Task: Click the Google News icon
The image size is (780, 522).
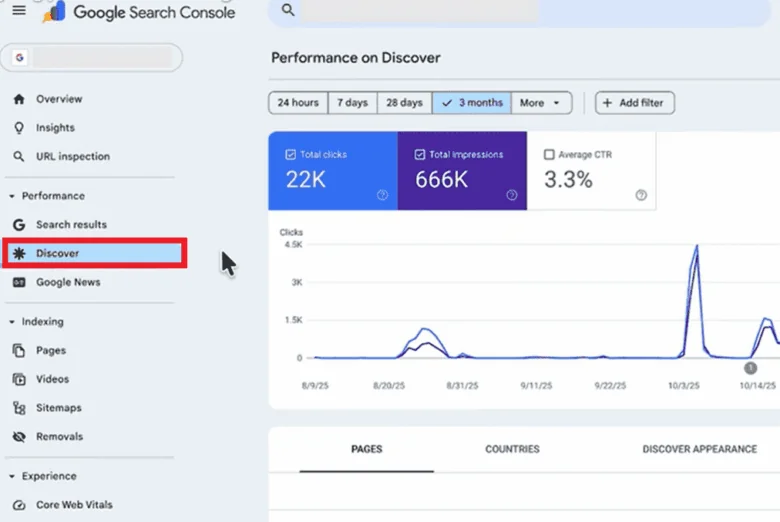Action: point(19,282)
